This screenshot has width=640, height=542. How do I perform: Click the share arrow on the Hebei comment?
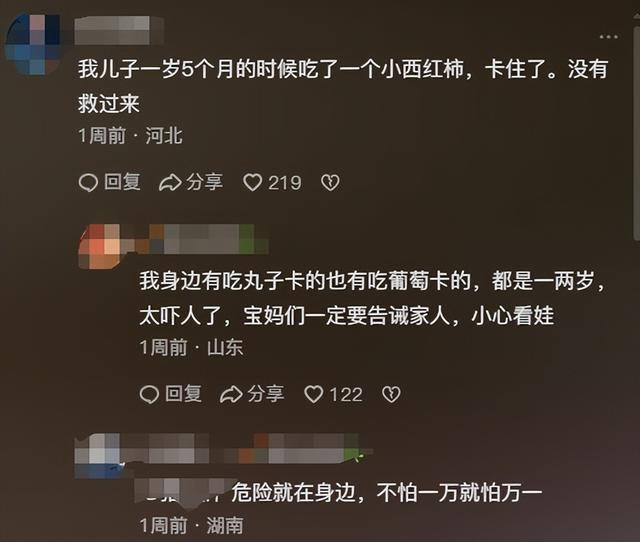click(170, 182)
